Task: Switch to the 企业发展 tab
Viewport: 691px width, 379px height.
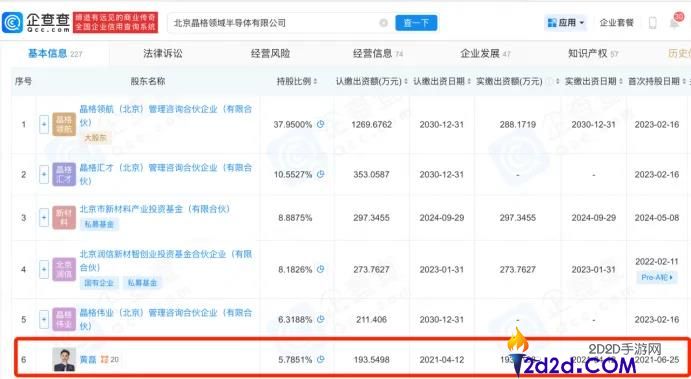Action: click(485, 54)
